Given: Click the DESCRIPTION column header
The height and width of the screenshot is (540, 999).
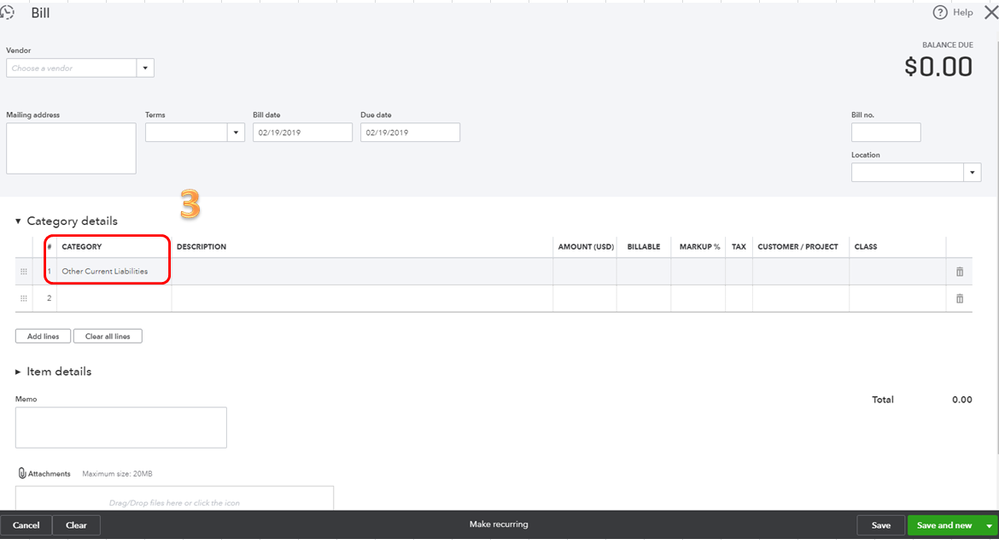Looking at the screenshot, I should coord(201,246).
